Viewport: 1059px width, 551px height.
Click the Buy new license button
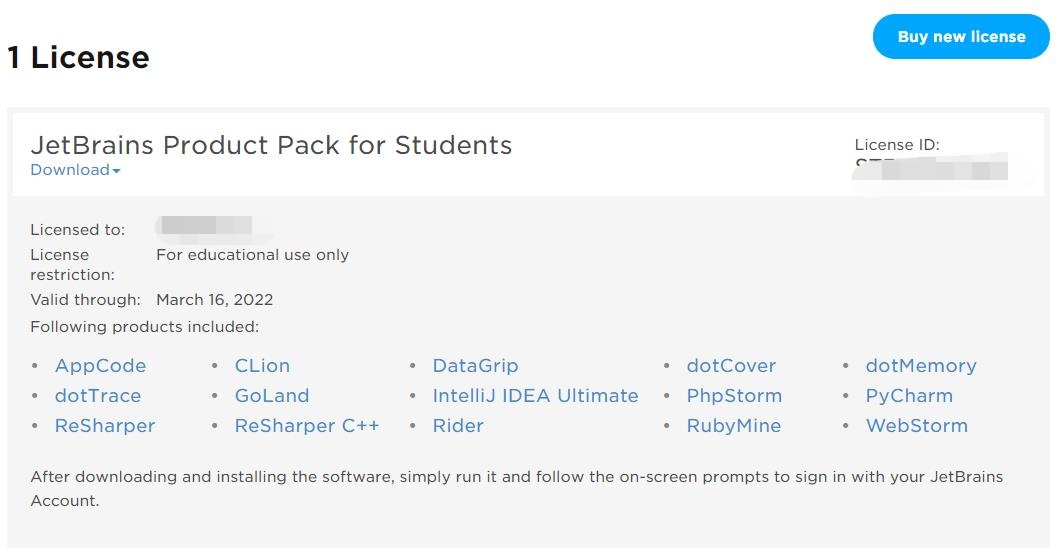961,37
